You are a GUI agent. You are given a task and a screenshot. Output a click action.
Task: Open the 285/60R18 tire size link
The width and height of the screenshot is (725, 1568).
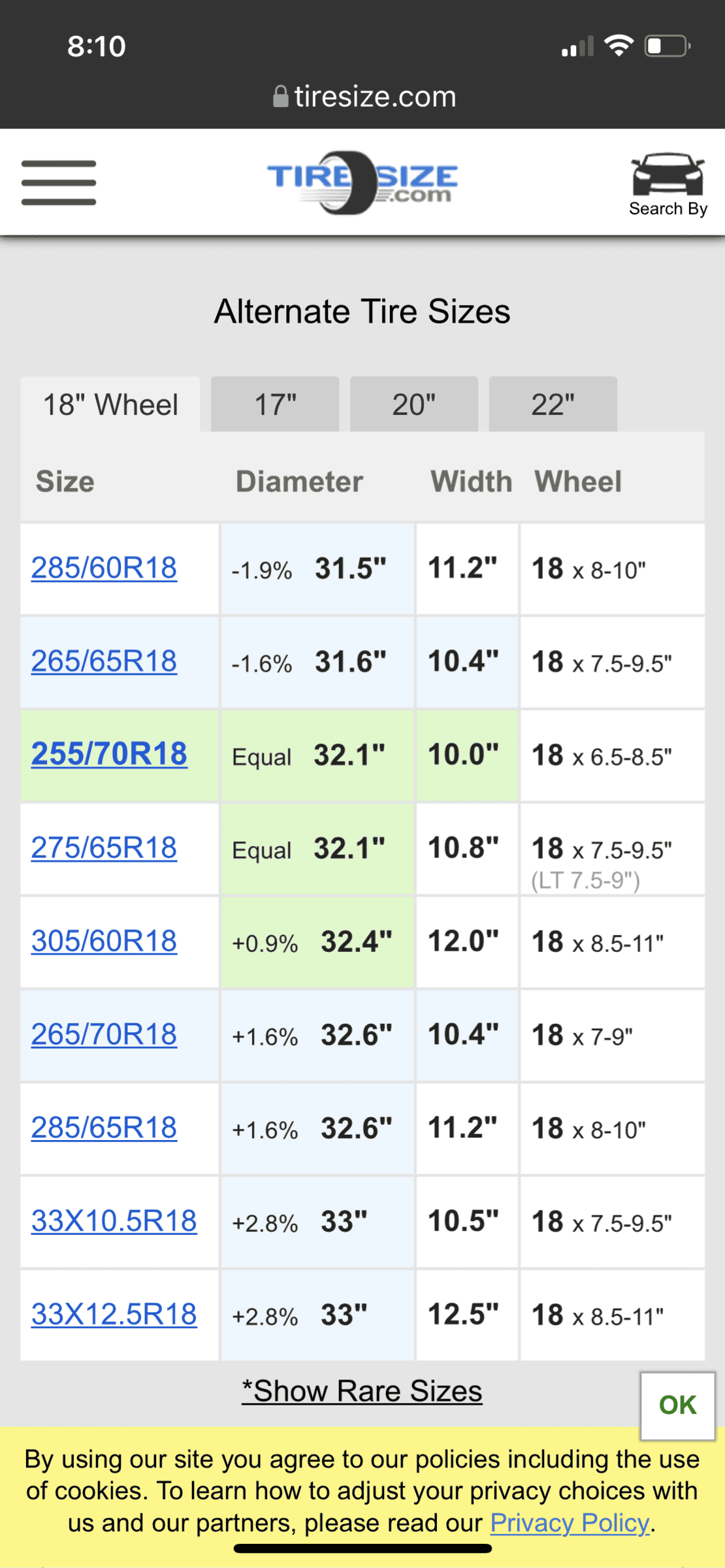click(x=104, y=568)
